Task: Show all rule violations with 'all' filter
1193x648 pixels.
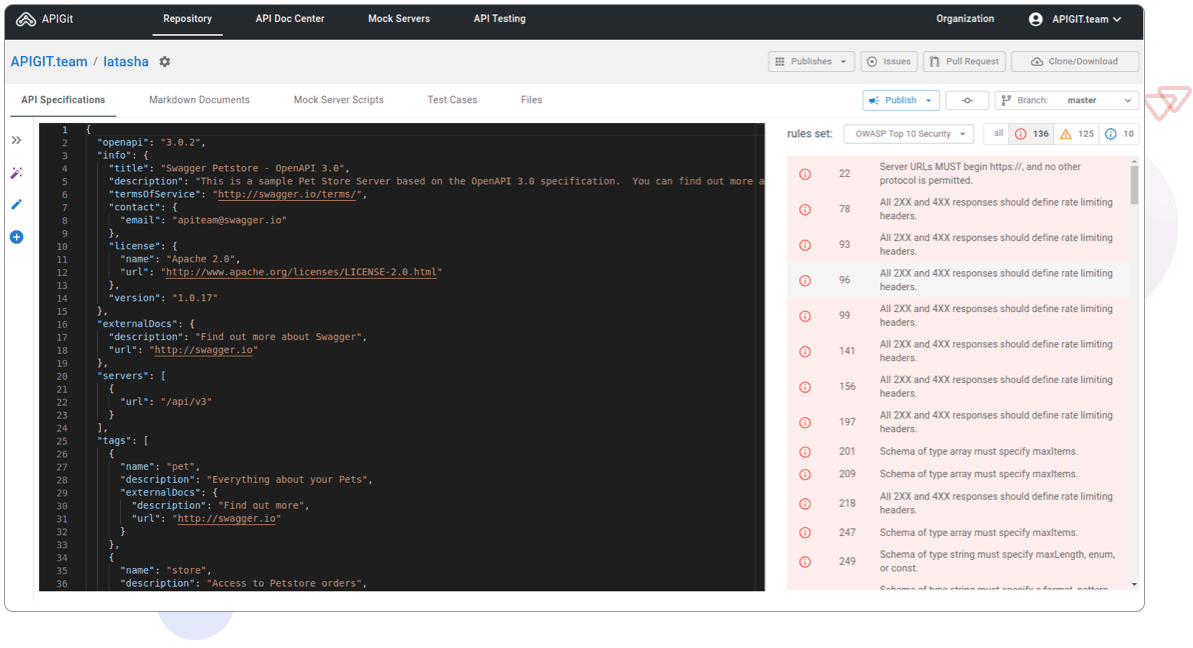Action: click(997, 134)
